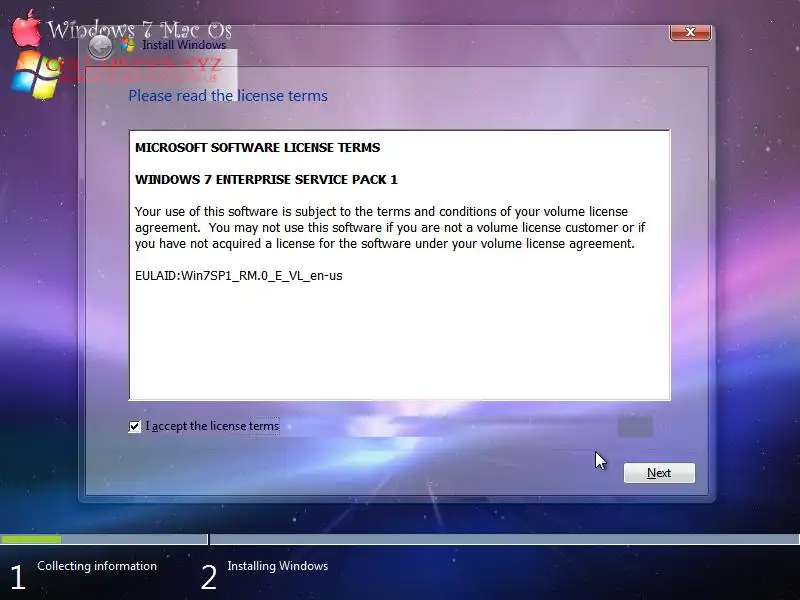Screen dimensions: 800x600
Task: Click the MICROSOFT SOFTWARE LICENSE TERMS heading
Action: [257, 147]
